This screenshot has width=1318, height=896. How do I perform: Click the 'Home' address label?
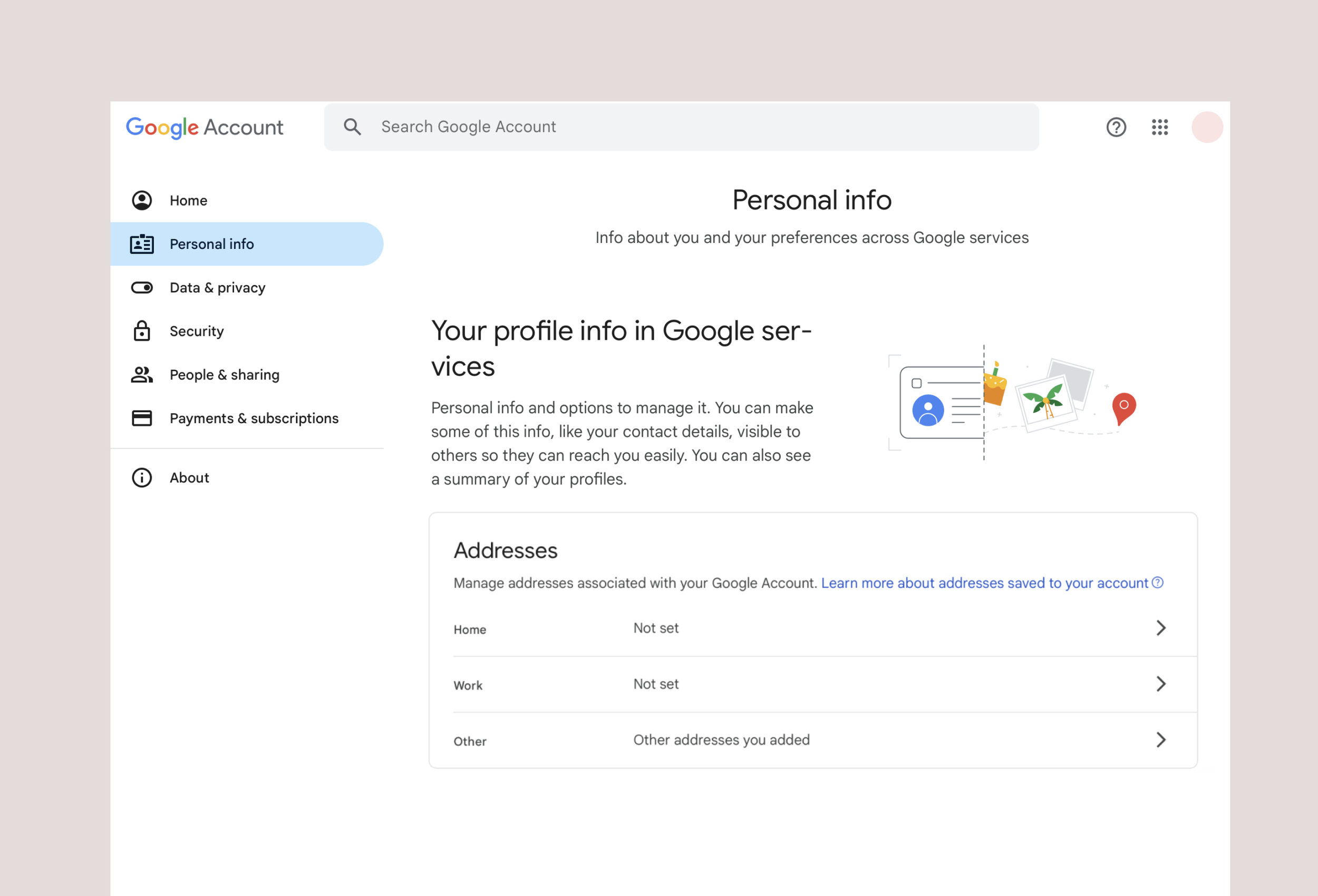470,629
